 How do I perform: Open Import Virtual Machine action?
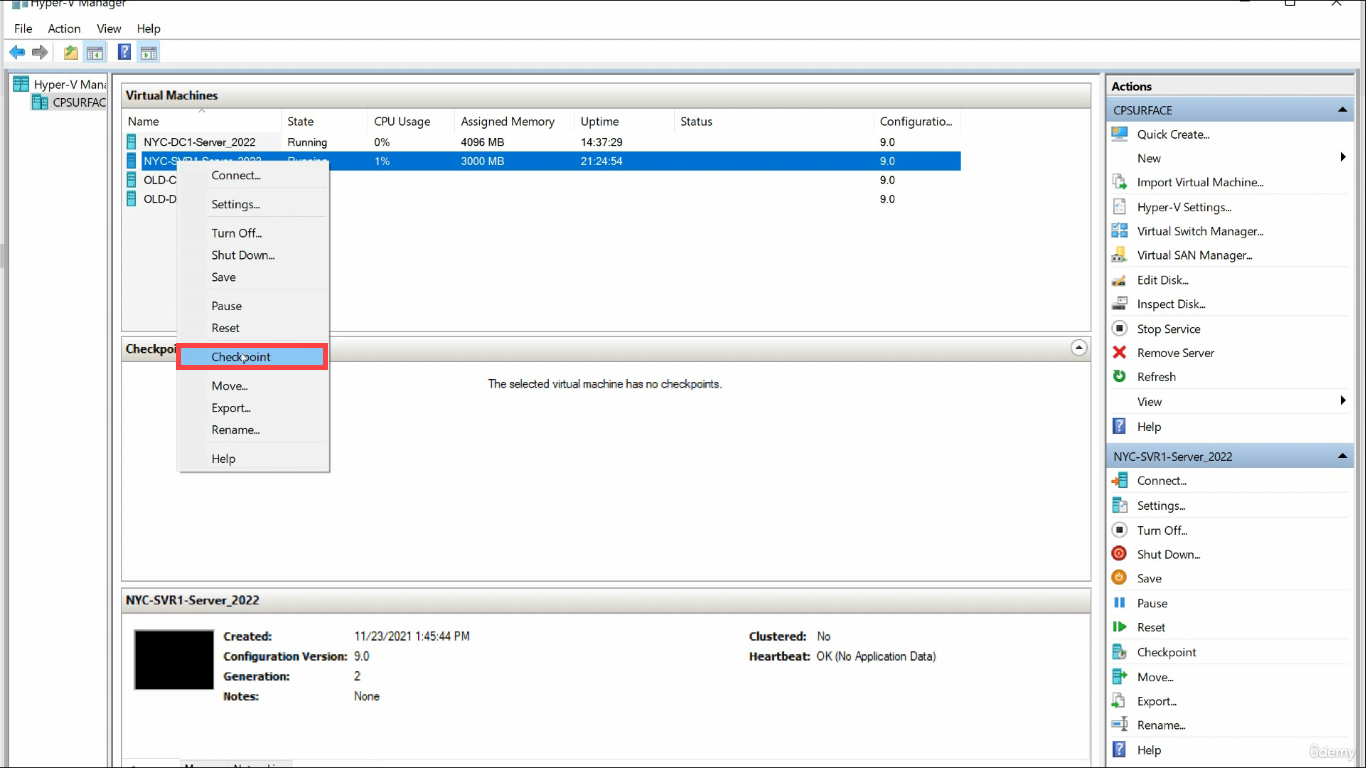[1200, 182]
